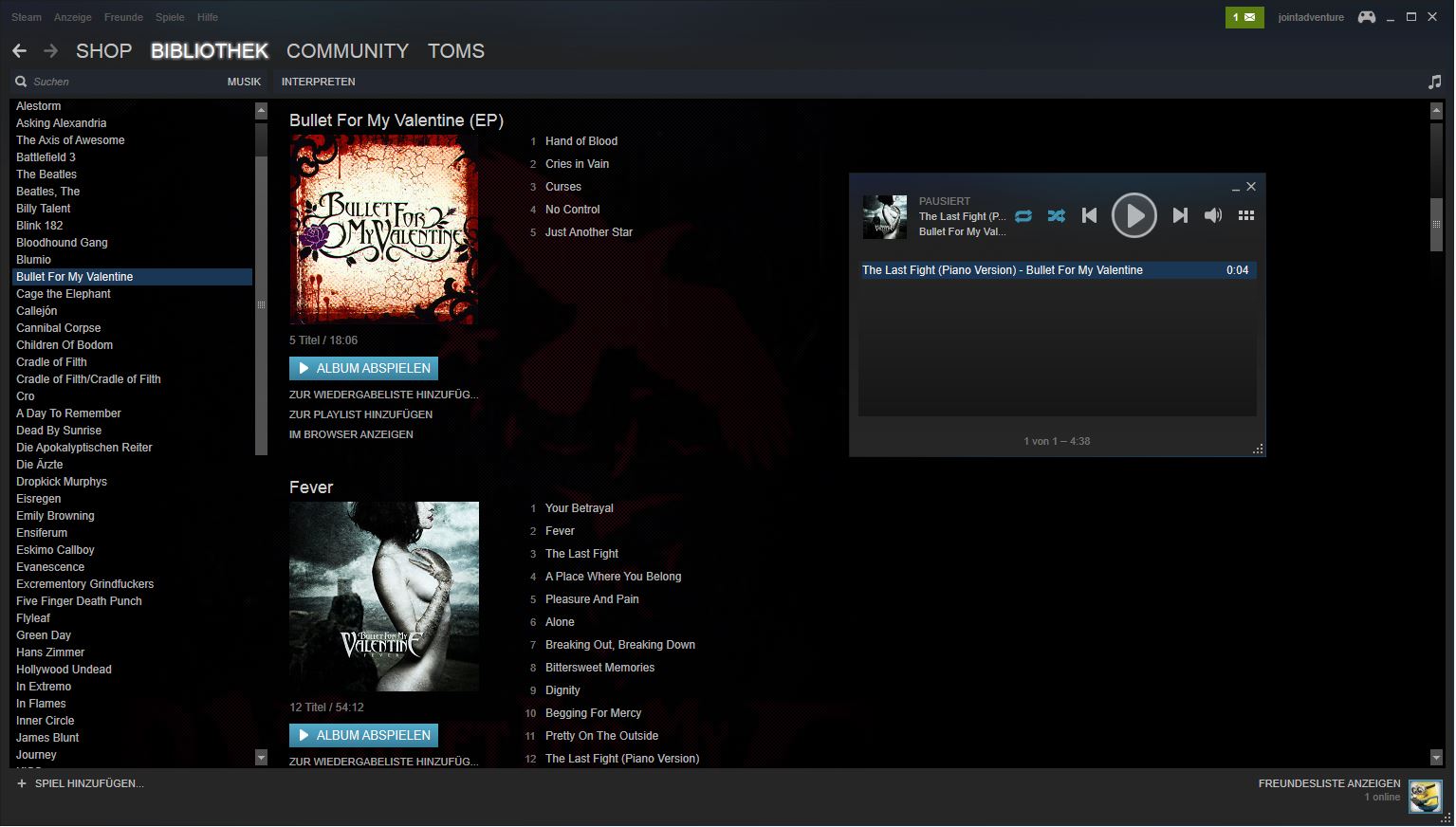Open the TOMS profile tab

pos(456,51)
